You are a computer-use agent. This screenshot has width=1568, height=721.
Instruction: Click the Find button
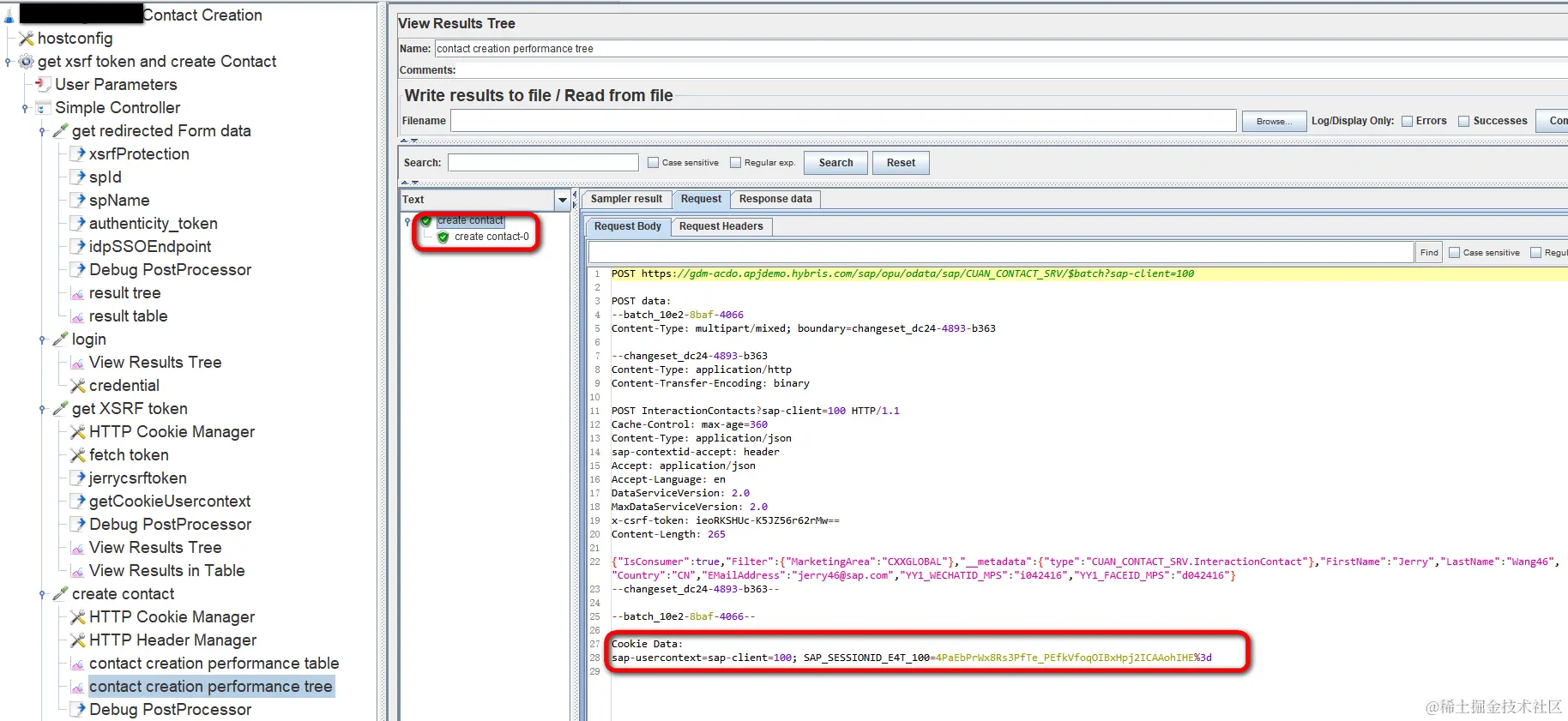coord(1429,252)
